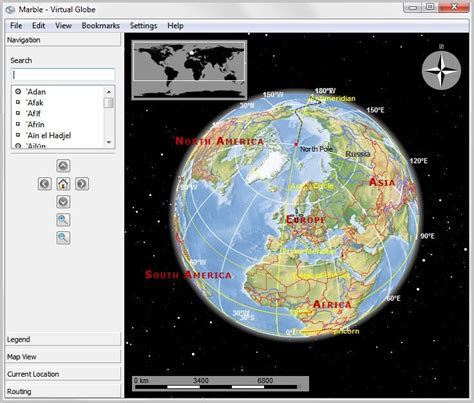This screenshot has height=403, width=474.
Task: Click the 120°E longitude label
Action: point(419,161)
